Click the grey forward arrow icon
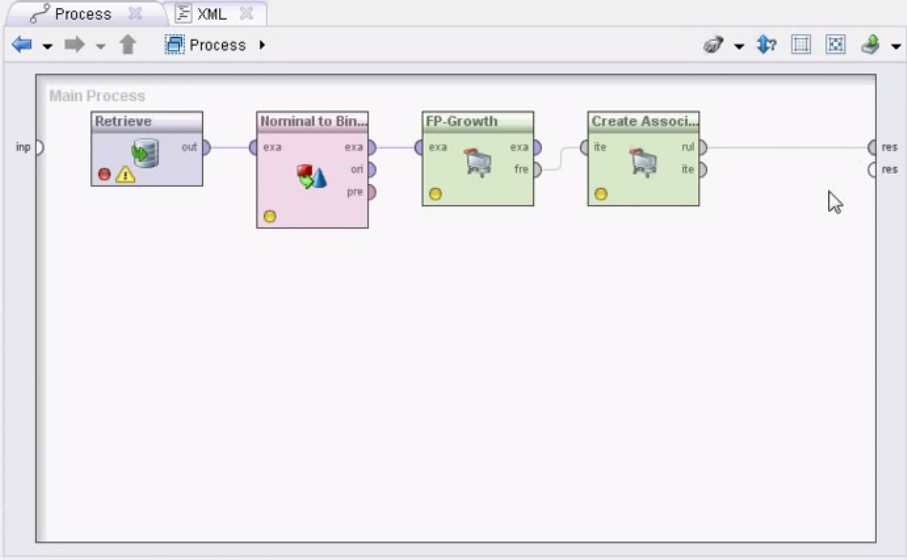Screen dimensions: 907x560 [74, 45]
